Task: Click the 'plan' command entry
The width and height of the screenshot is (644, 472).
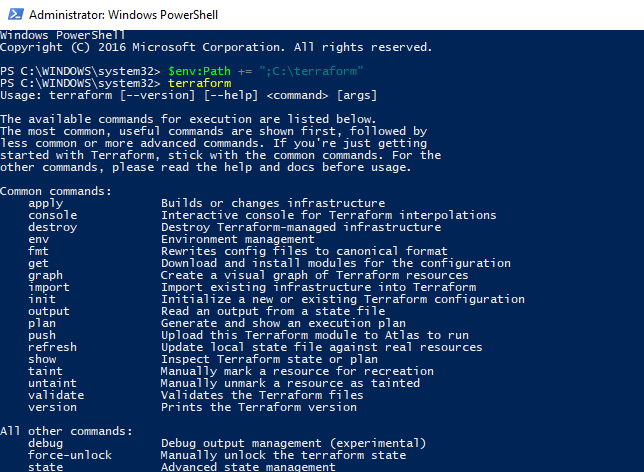Action: 42,323
